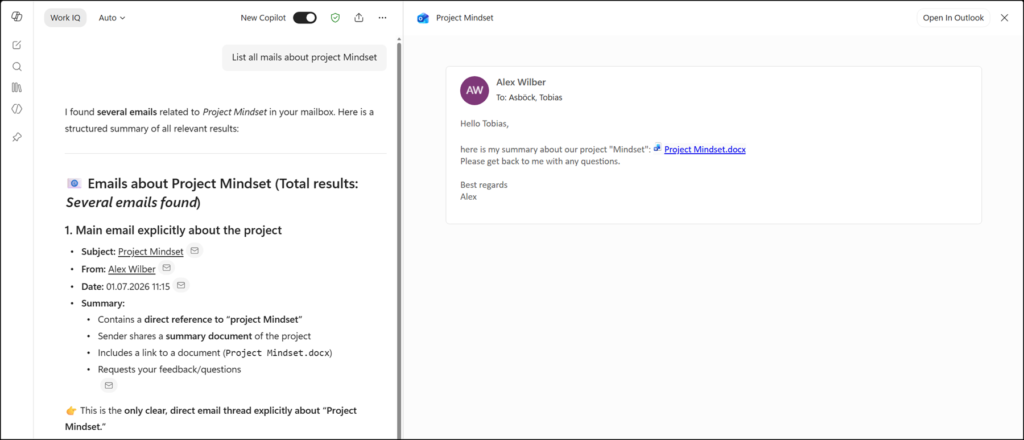Expand the Auto mode dropdown
Screen dimensions: 1024x440
pyautogui.click(x=112, y=18)
